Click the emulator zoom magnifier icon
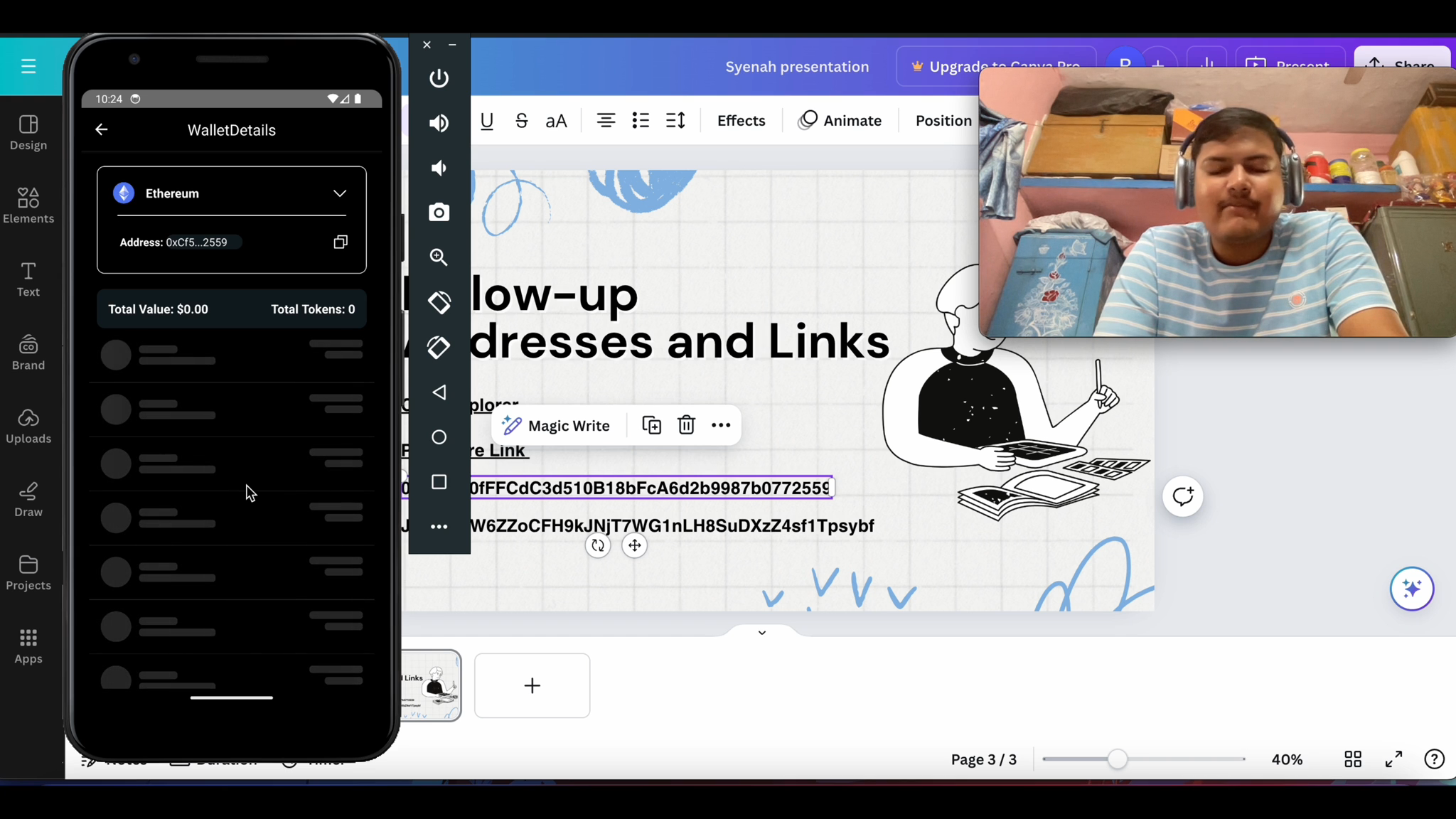This screenshot has width=1456, height=819. click(x=439, y=257)
